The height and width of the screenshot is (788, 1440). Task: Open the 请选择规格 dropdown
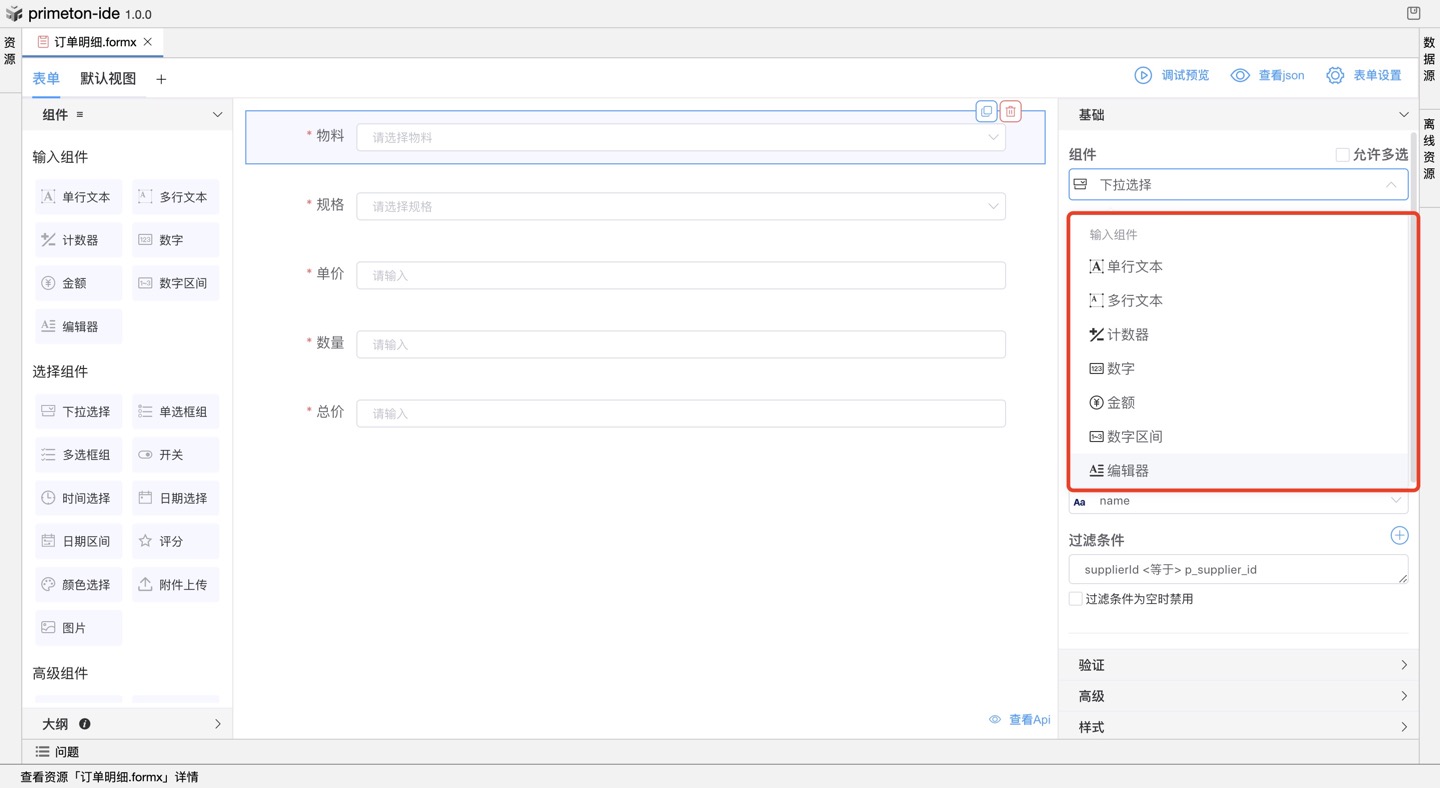[680, 207]
